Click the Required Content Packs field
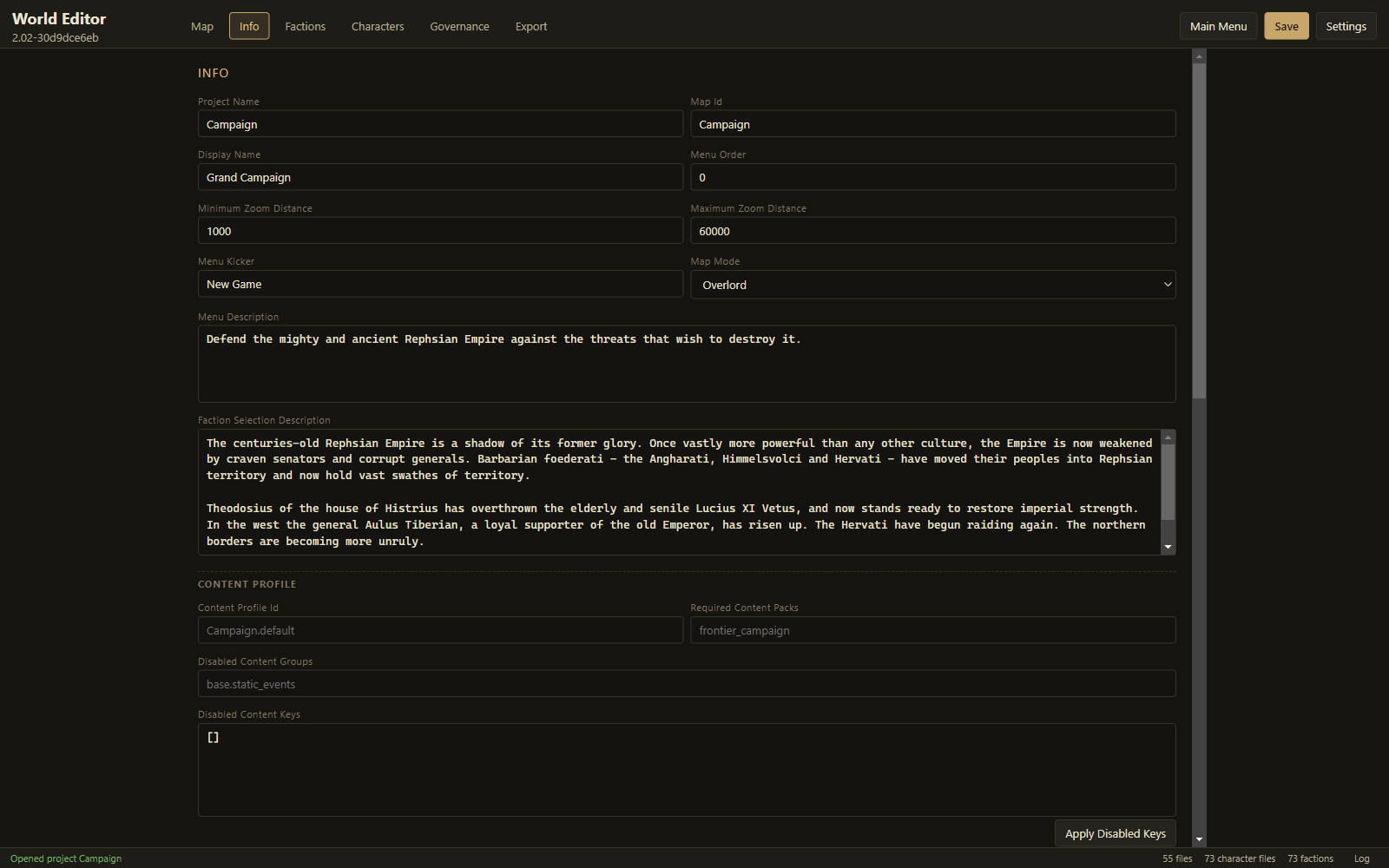The image size is (1389, 868). [933, 630]
